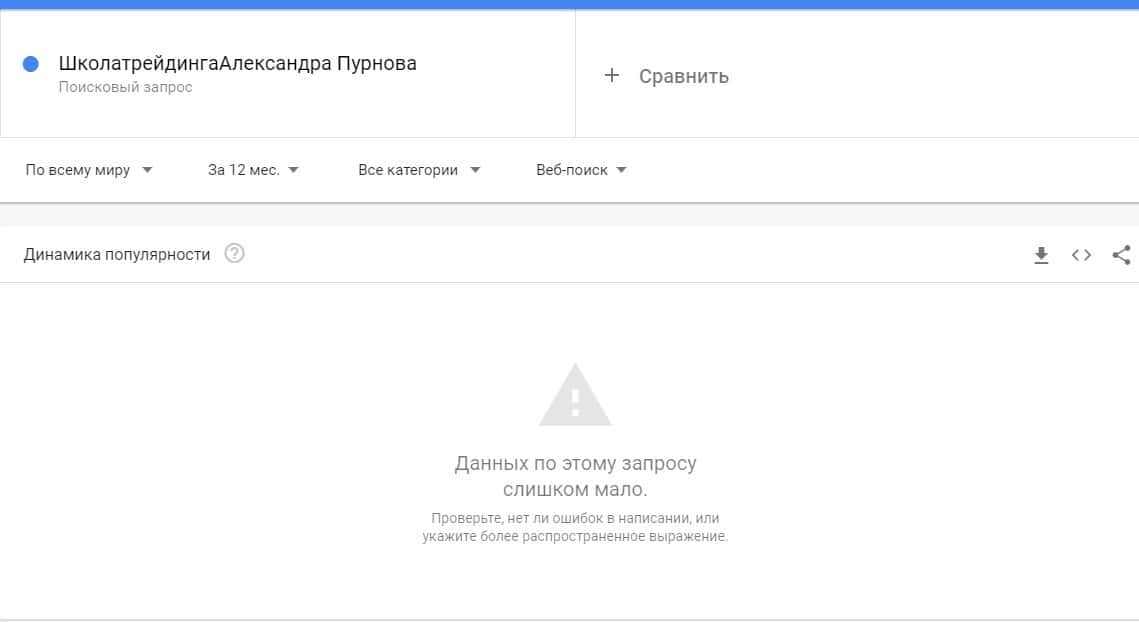The height and width of the screenshot is (622, 1139).
Task: Click the Поисковый запрос label
Action: click(x=125, y=88)
